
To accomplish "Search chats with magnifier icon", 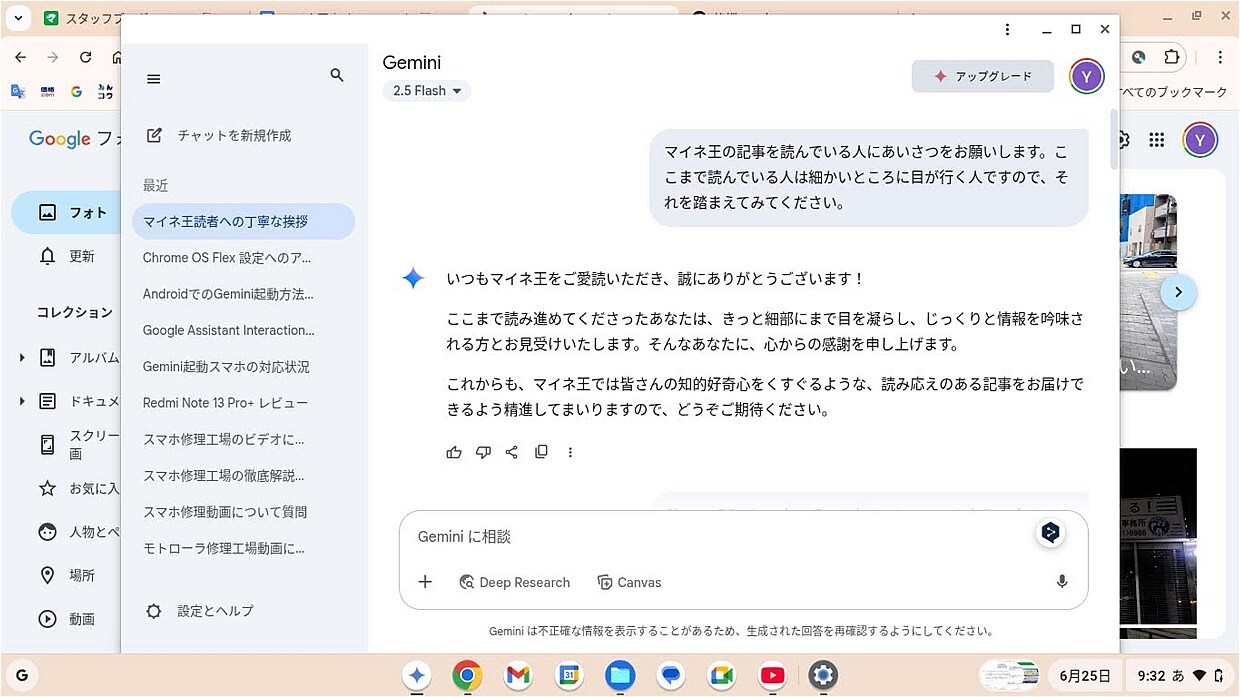I will pos(337,76).
